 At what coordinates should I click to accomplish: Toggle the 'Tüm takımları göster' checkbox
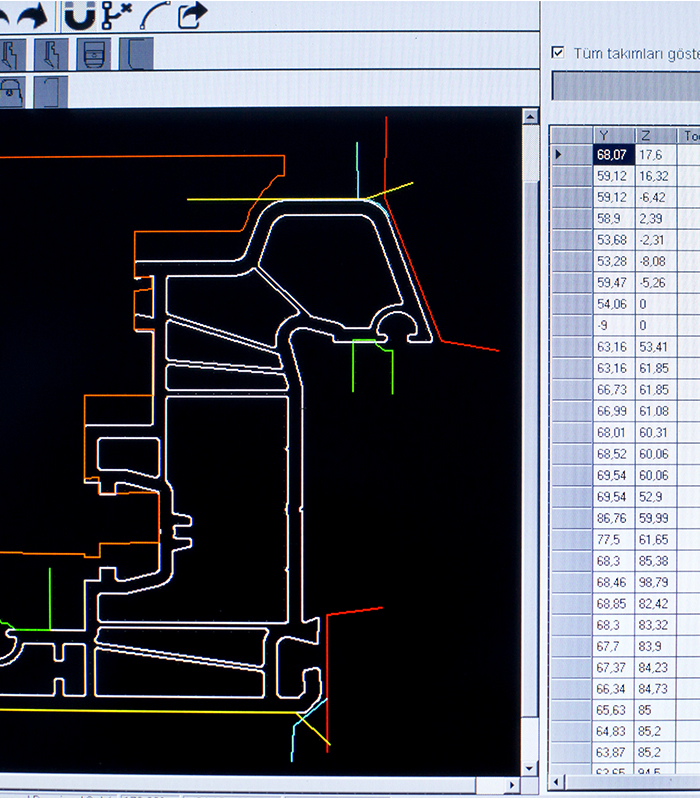tap(558, 52)
